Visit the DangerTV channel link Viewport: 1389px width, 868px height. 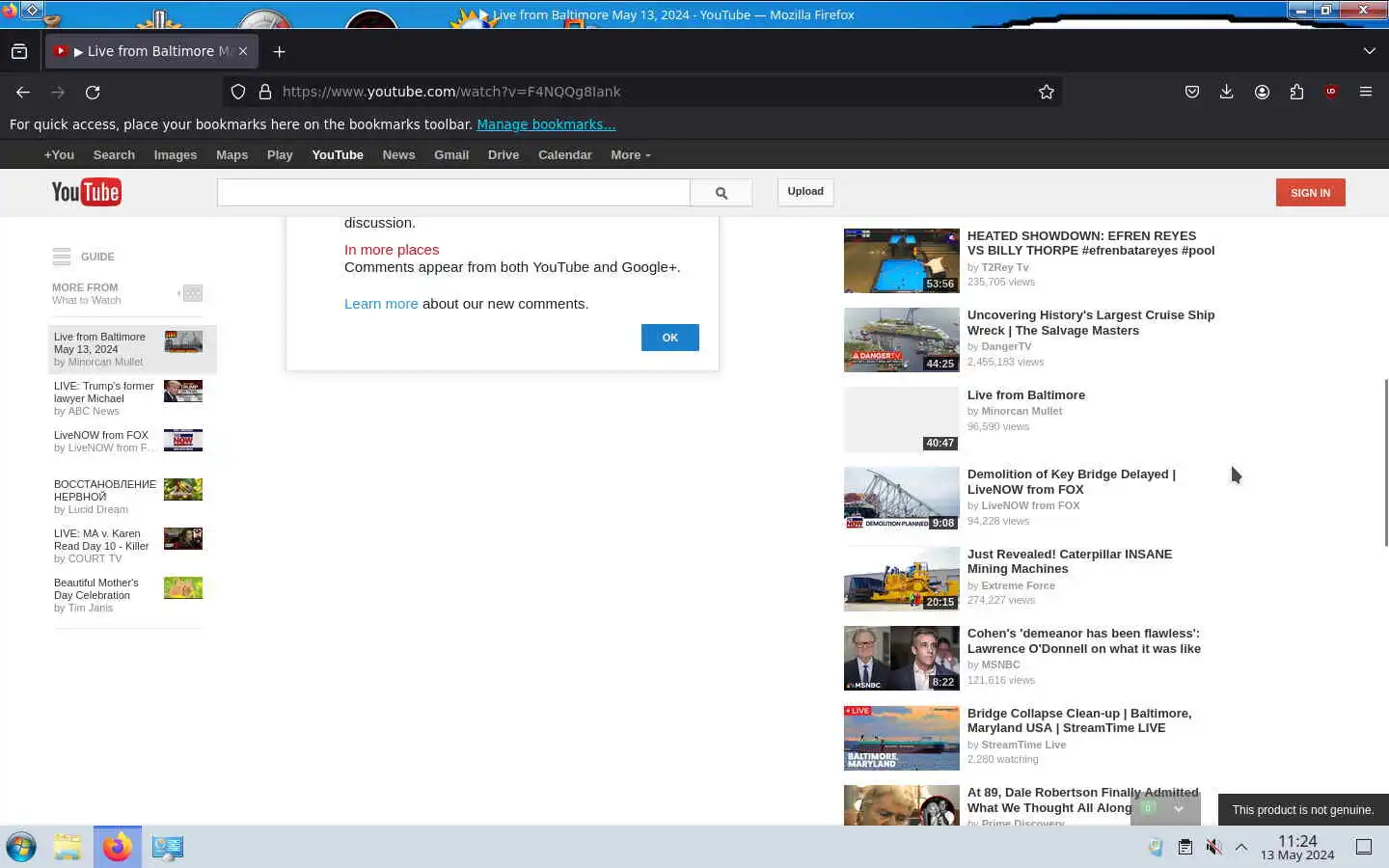pos(1006,346)
